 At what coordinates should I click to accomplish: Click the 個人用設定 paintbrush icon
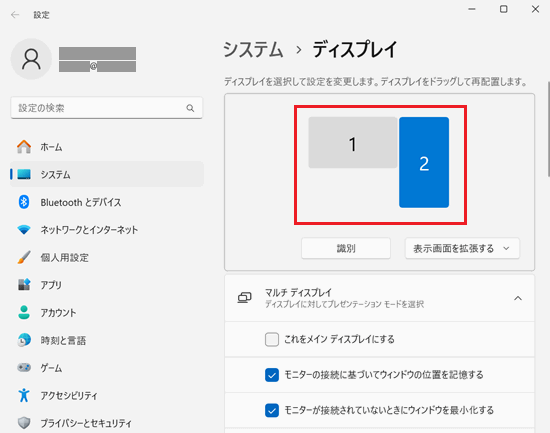24,257
